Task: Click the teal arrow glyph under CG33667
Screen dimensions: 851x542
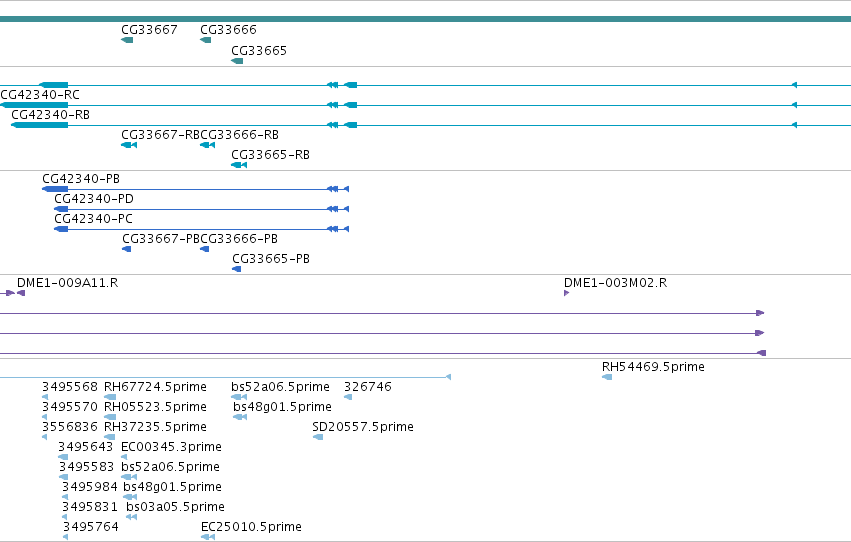Action: click(x=127, y=40)
